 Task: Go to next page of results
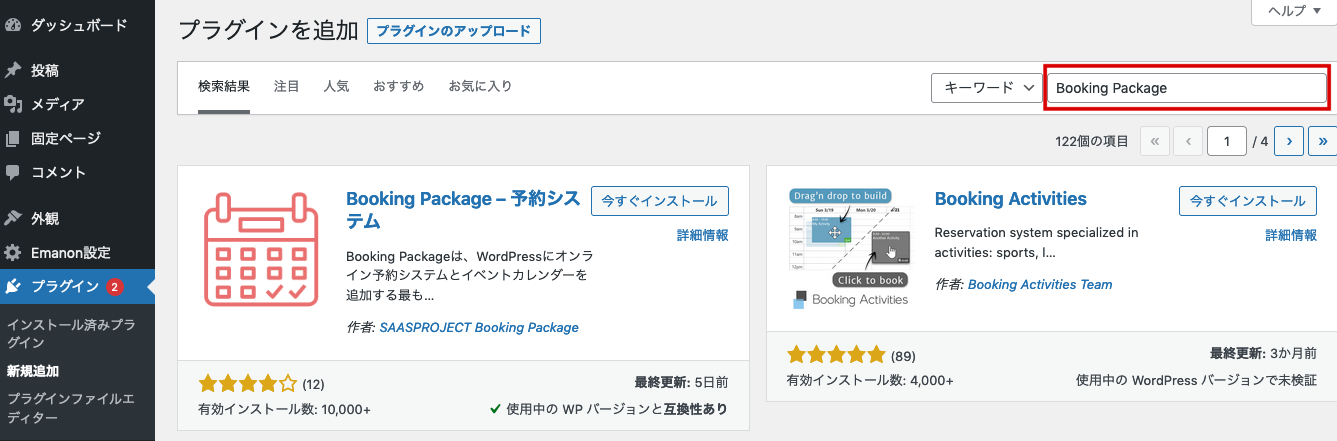(x=1290, y=142)
